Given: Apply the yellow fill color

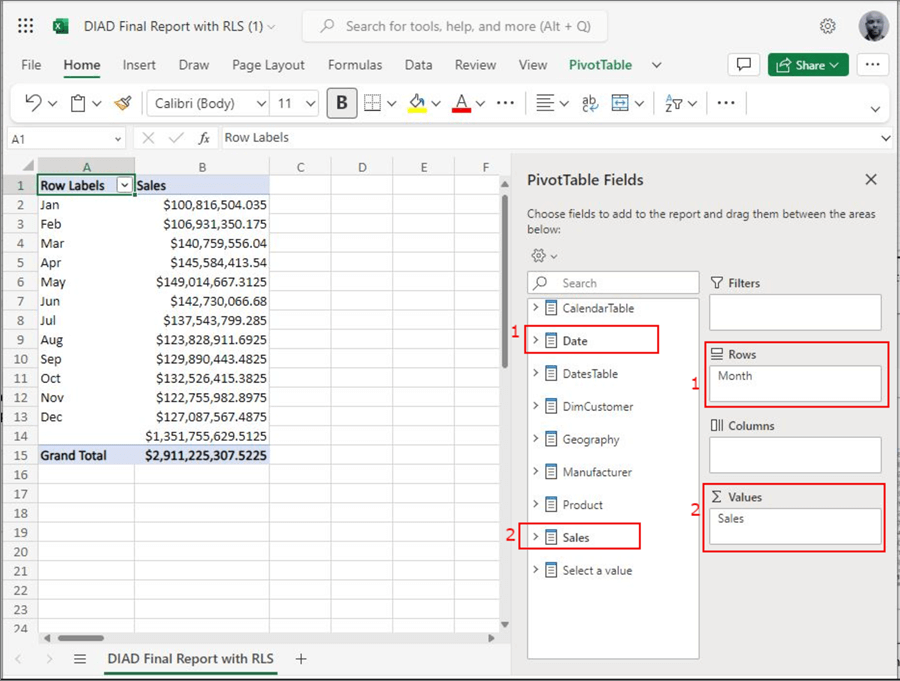Looking at the screenshot, I should (x=417, y=103).
